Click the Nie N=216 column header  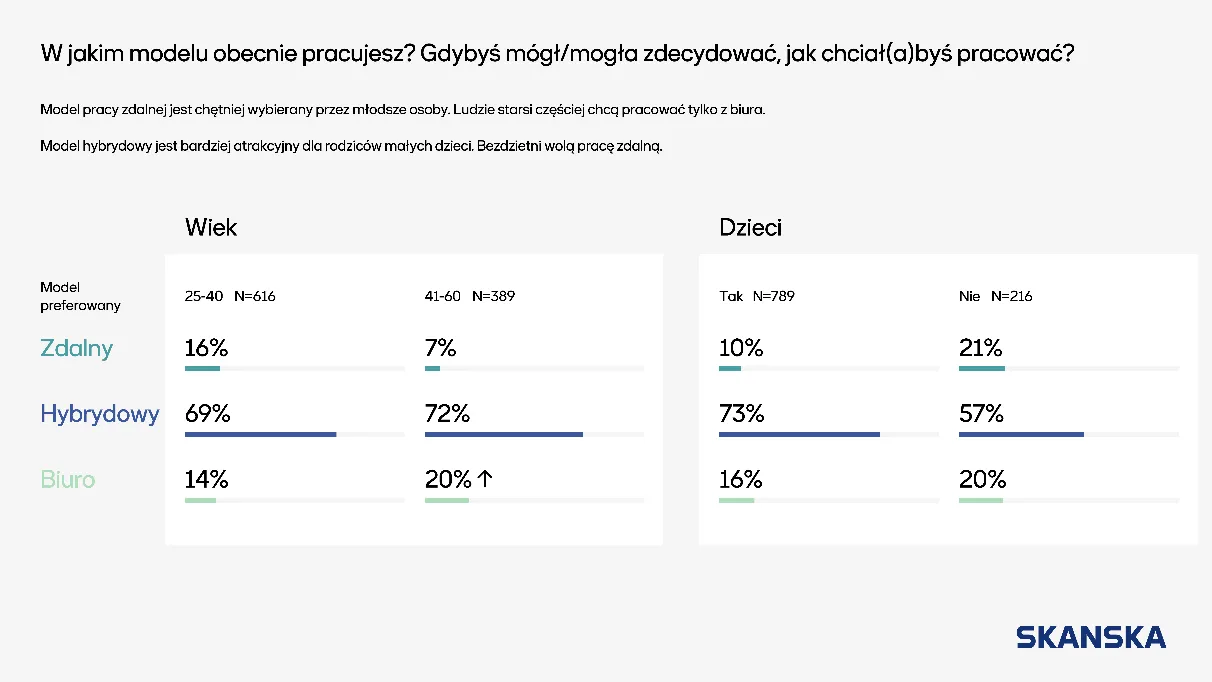click(996, 296)
